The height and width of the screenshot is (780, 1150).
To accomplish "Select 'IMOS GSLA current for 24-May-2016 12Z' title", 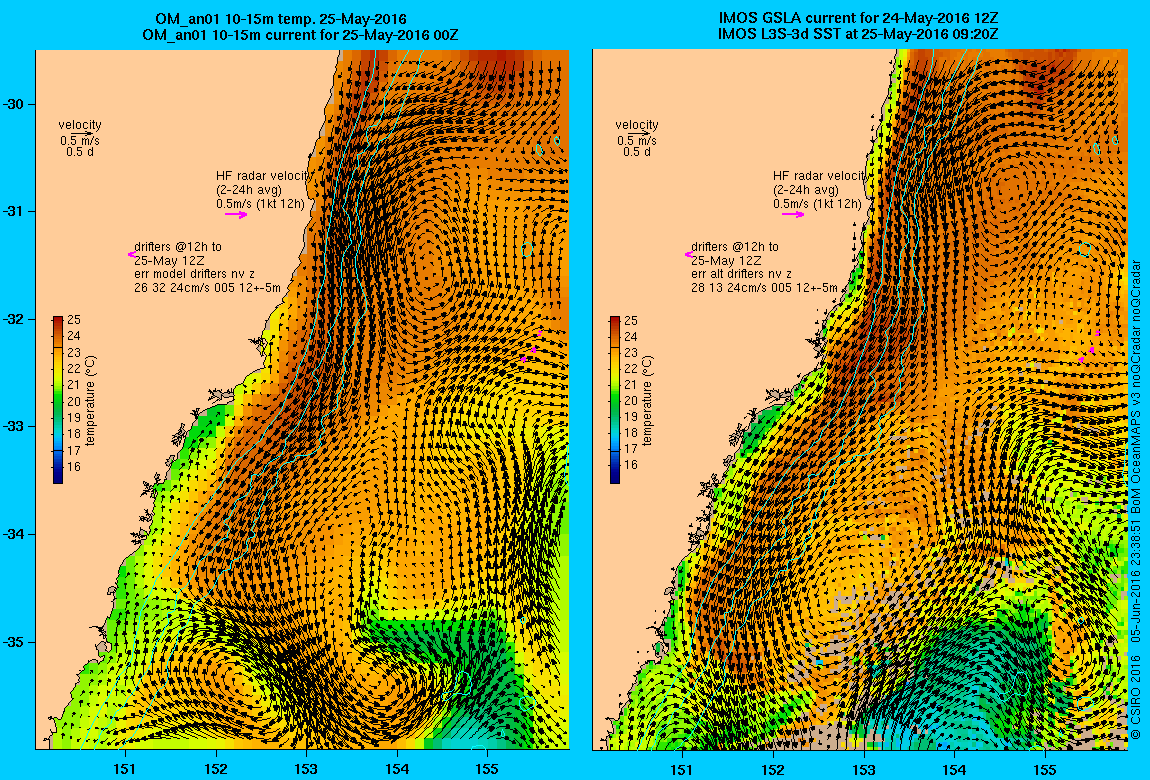I will [x=858, y=19].
